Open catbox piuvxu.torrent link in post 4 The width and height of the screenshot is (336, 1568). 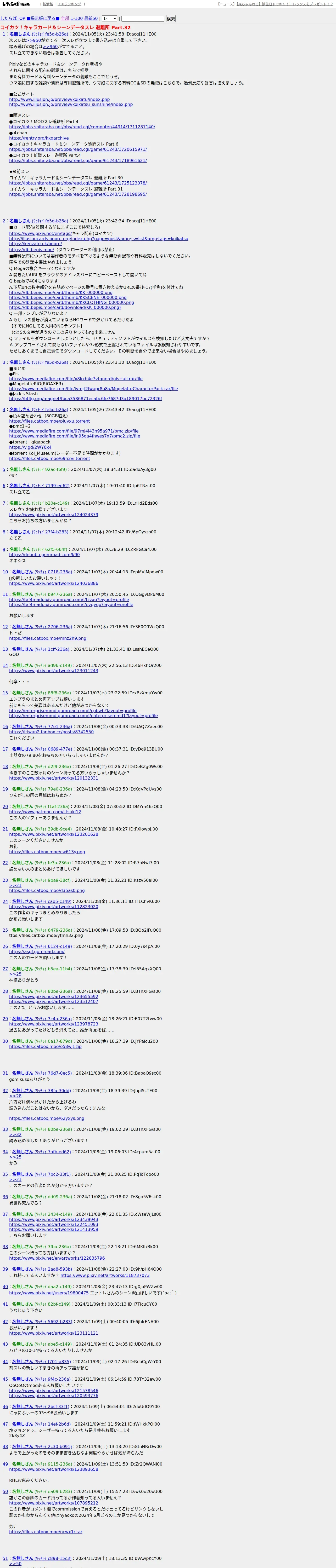tap(49, 421)
